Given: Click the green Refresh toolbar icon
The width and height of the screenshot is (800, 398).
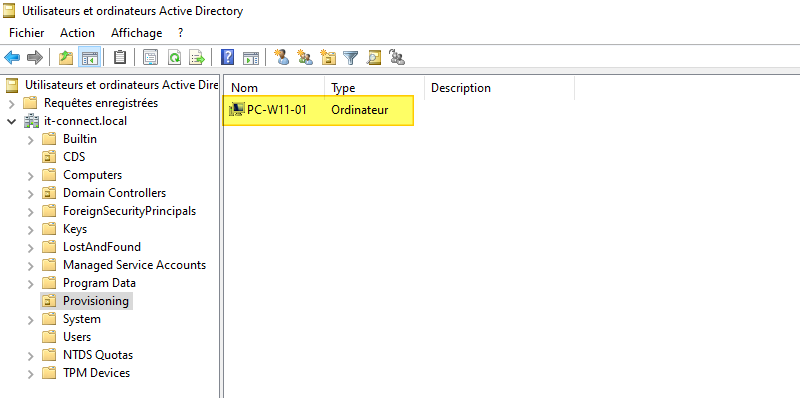Looking at the screenshot, I should click(x=174, y=57).
